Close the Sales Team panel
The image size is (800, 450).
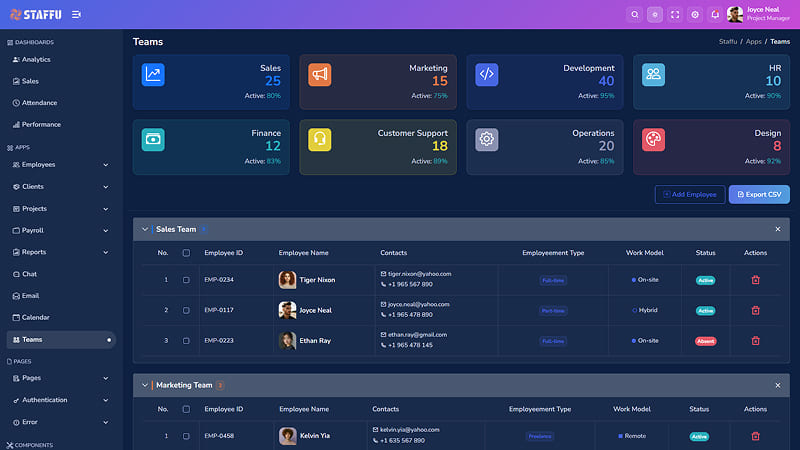(778, 230)
